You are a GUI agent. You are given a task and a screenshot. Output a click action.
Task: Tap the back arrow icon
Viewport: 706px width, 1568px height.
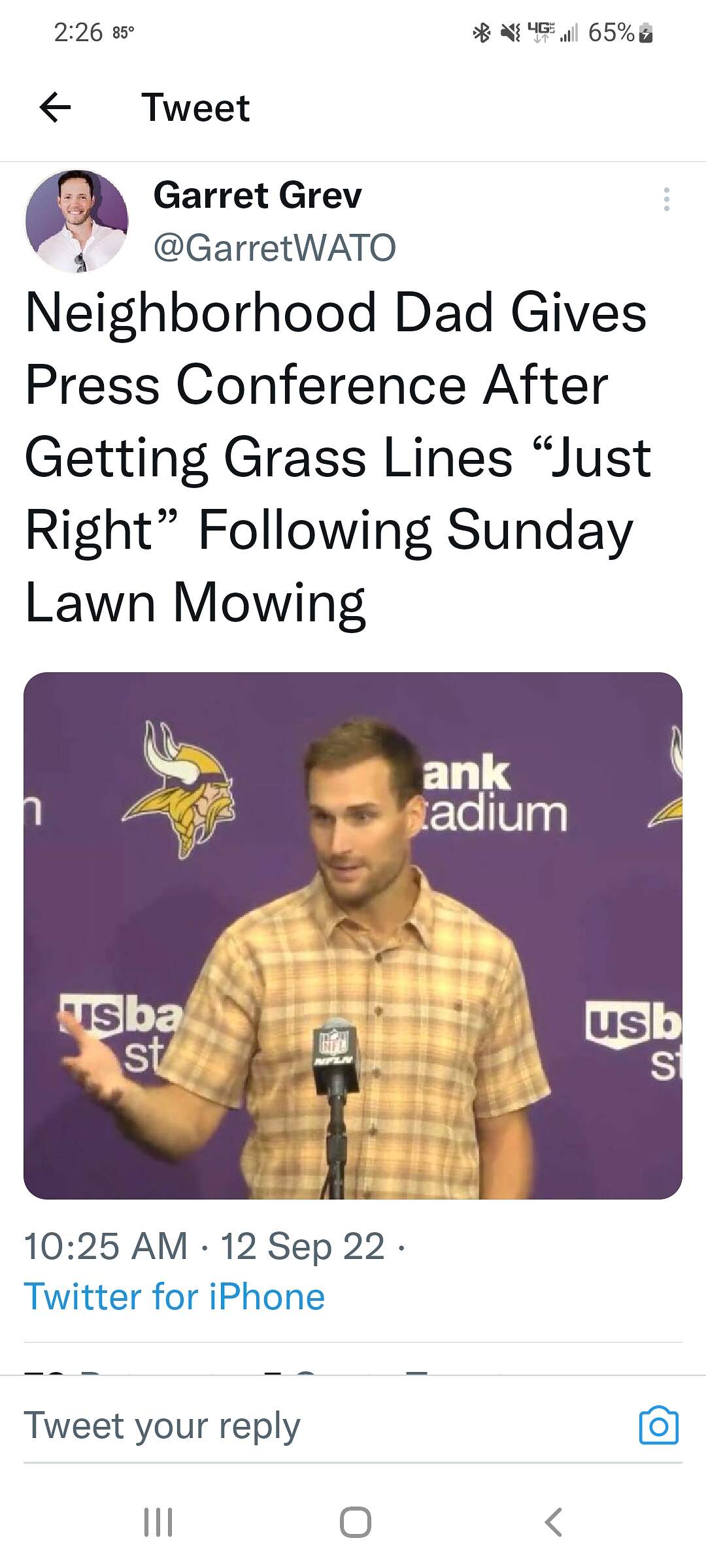(x=56, y=108)
